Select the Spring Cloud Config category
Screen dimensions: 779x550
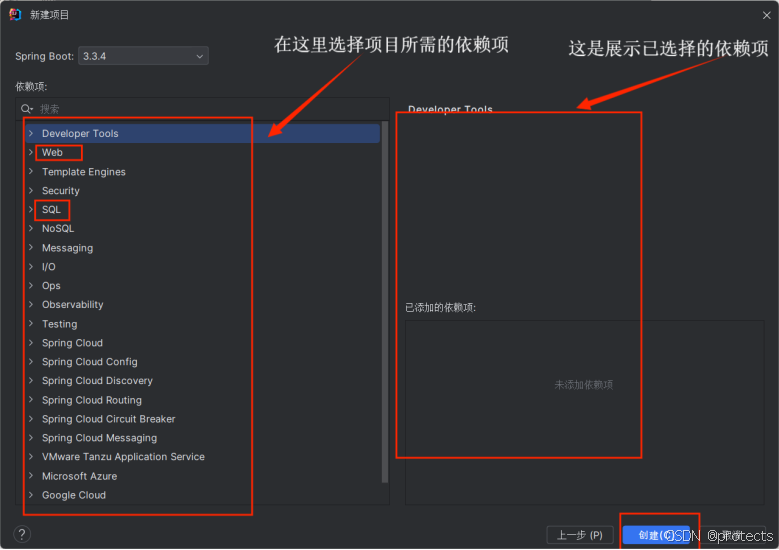coord(89,362)
